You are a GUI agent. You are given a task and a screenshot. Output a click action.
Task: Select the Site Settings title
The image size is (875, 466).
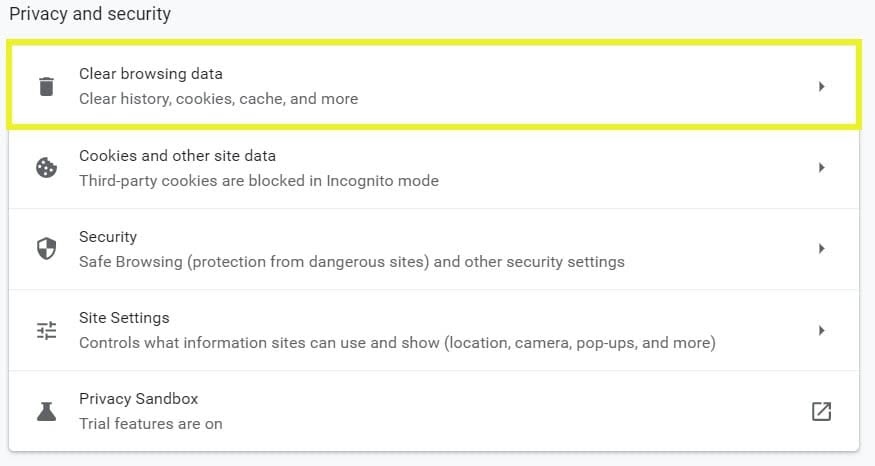pyautogui.click(x=124, y=318)
